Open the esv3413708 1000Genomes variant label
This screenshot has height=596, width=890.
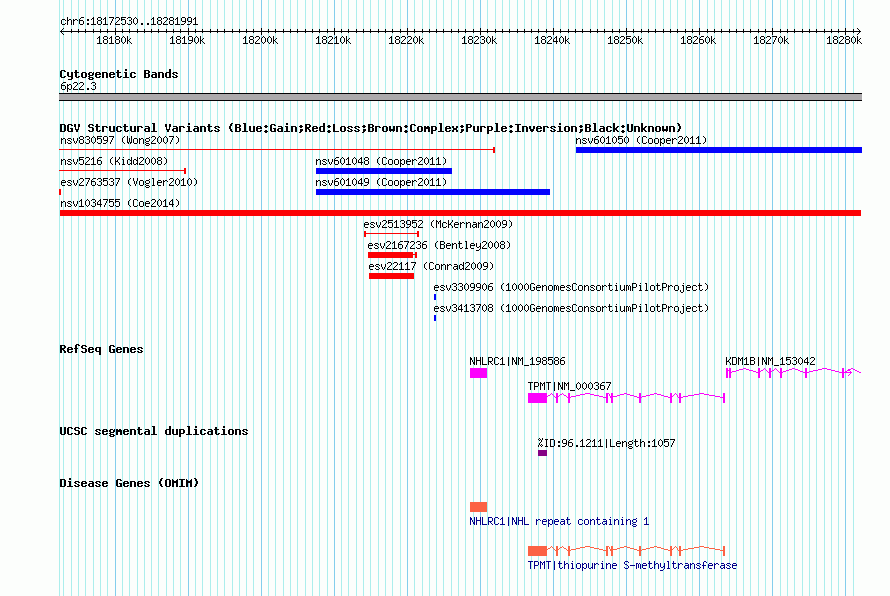tap(571, 308)
